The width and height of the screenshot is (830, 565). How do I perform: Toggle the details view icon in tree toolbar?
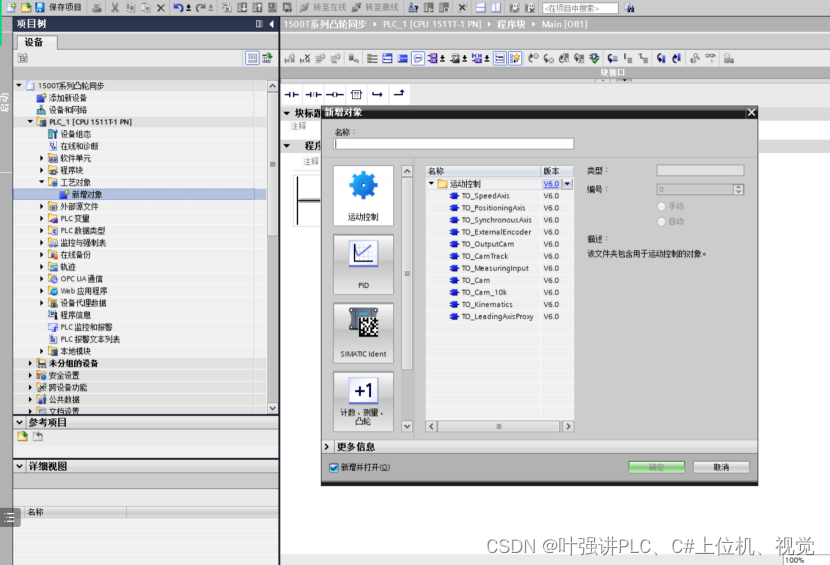click(x=252, y=58)
